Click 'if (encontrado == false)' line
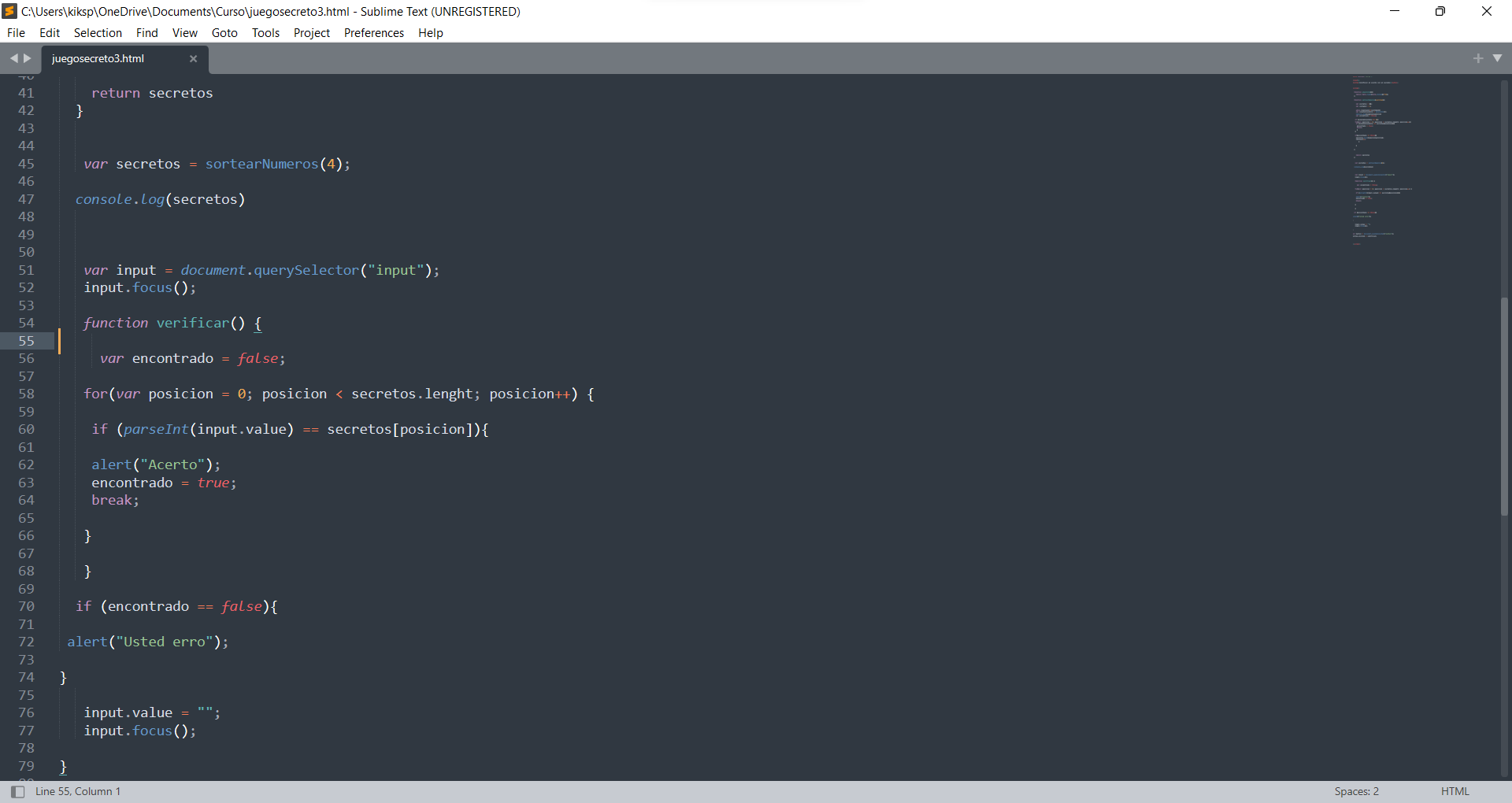 tap(176, 606)
